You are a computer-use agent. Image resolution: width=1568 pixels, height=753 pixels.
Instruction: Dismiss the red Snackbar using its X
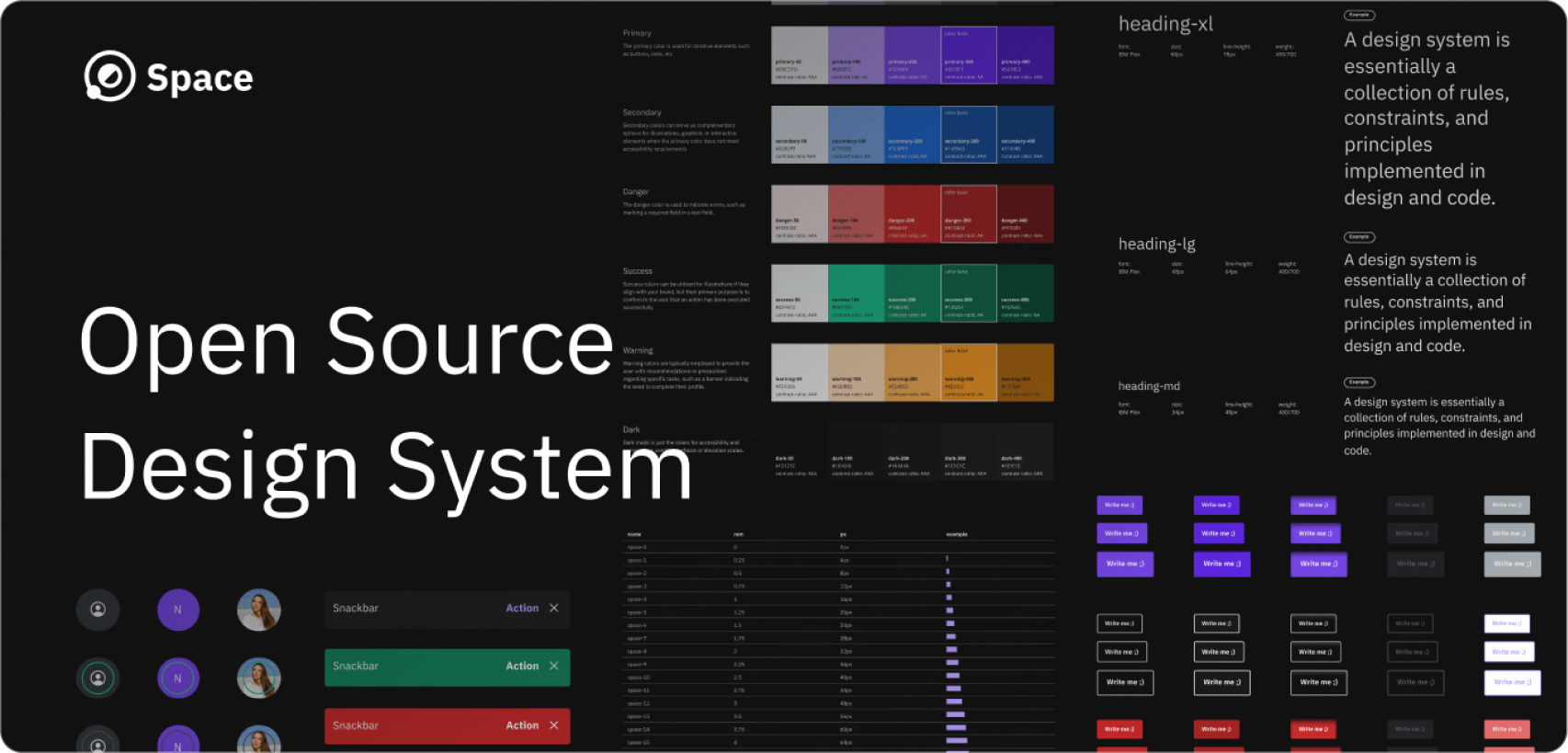point(554,725)
